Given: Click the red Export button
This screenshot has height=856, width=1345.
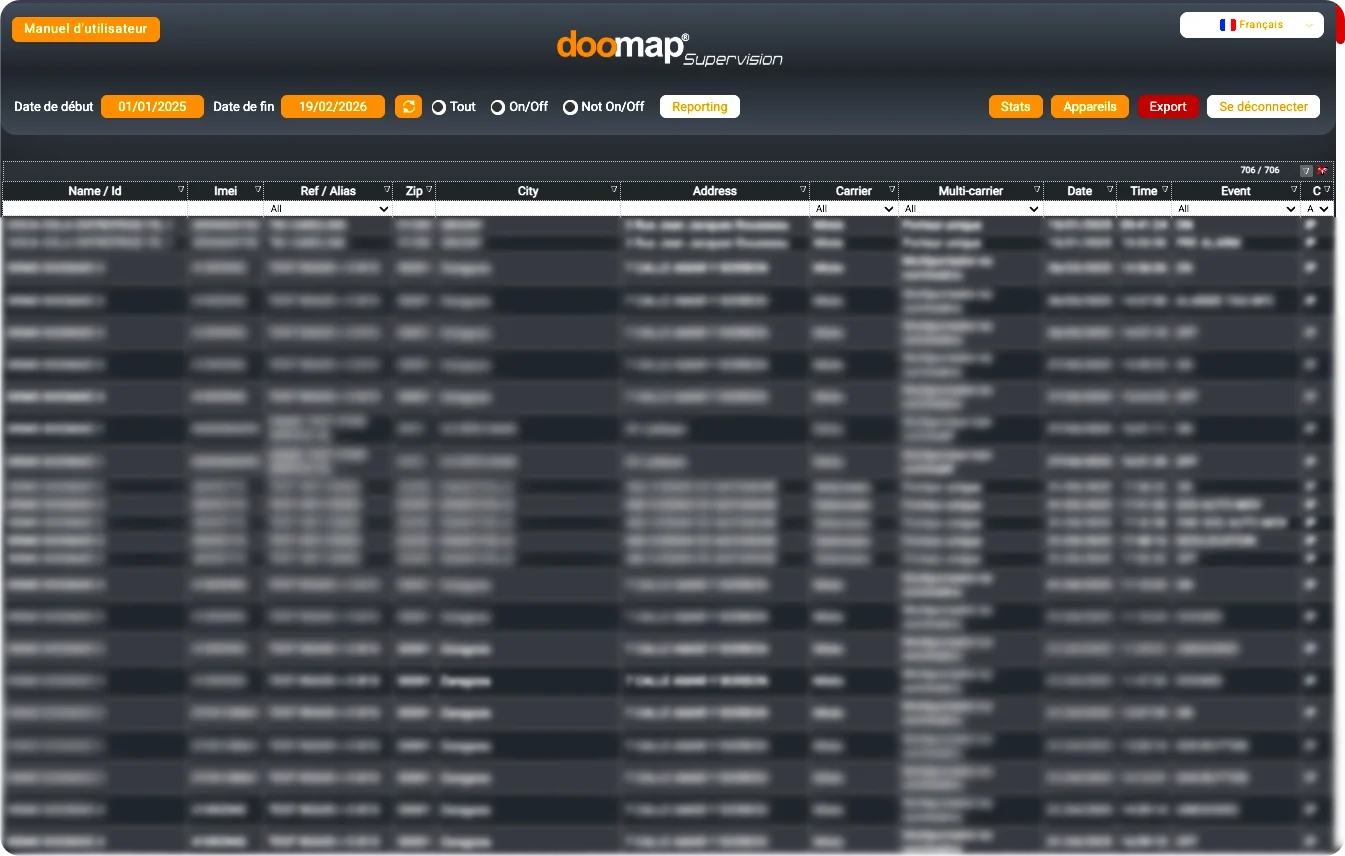Looking at the screenshot, I should coord(1167,107).
